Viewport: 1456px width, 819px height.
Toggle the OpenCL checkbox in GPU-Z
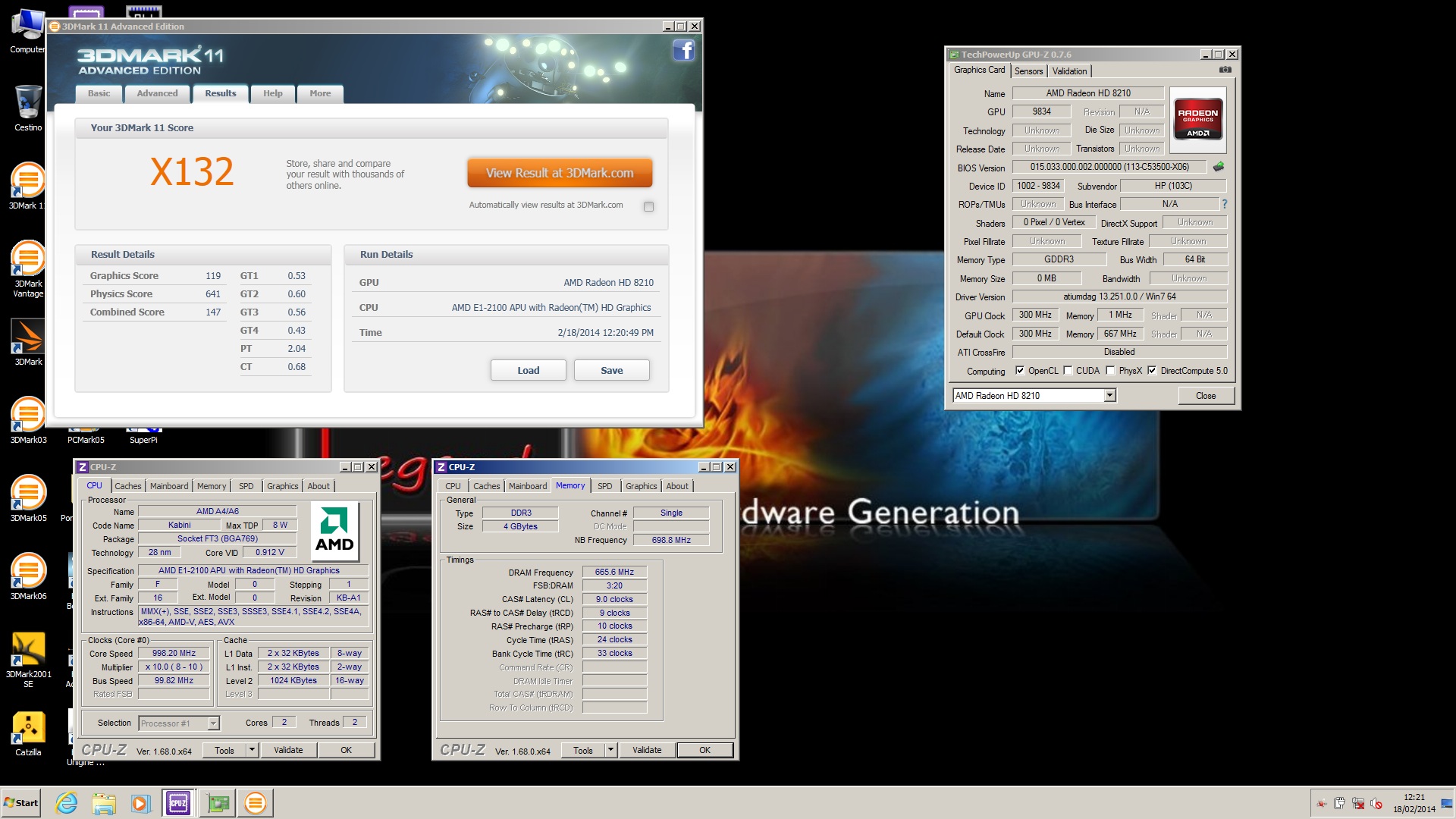click(1020, 371)
